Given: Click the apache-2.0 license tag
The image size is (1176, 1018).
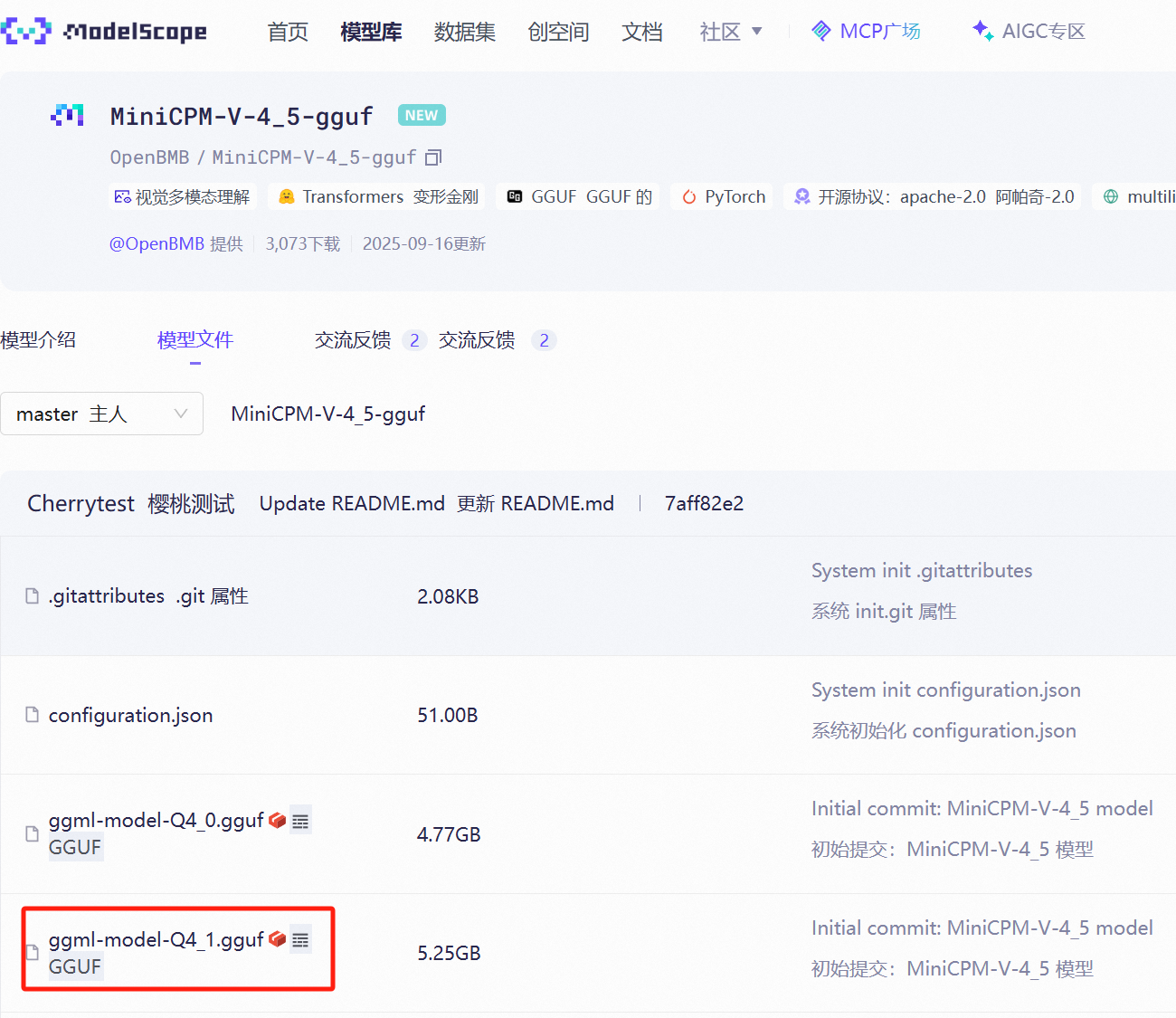Looking at the screenshot, I should click(933, 196).
